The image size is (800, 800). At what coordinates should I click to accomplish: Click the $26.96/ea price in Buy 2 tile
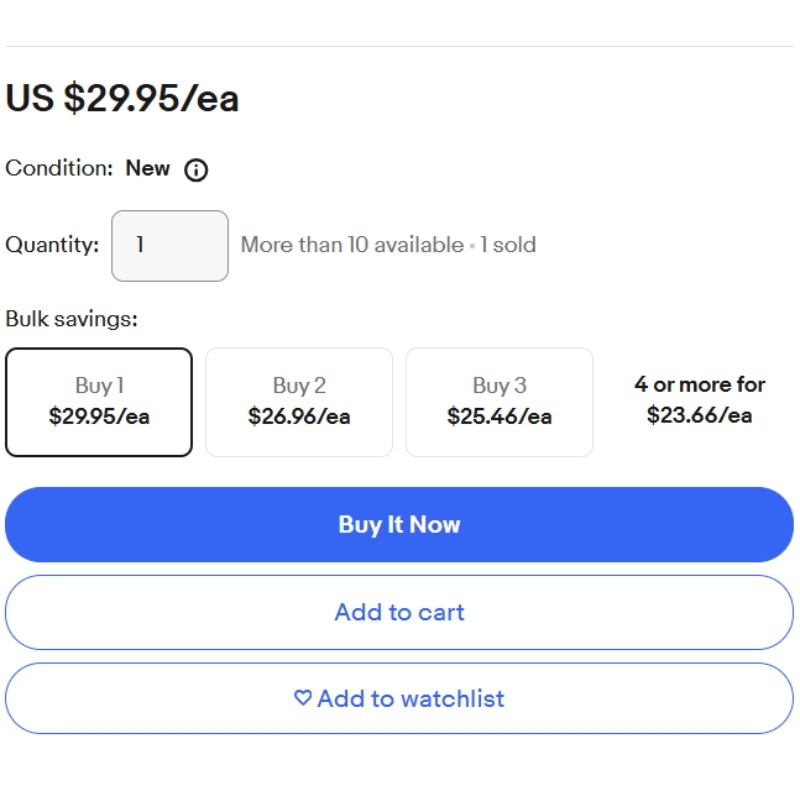point(299,416)
